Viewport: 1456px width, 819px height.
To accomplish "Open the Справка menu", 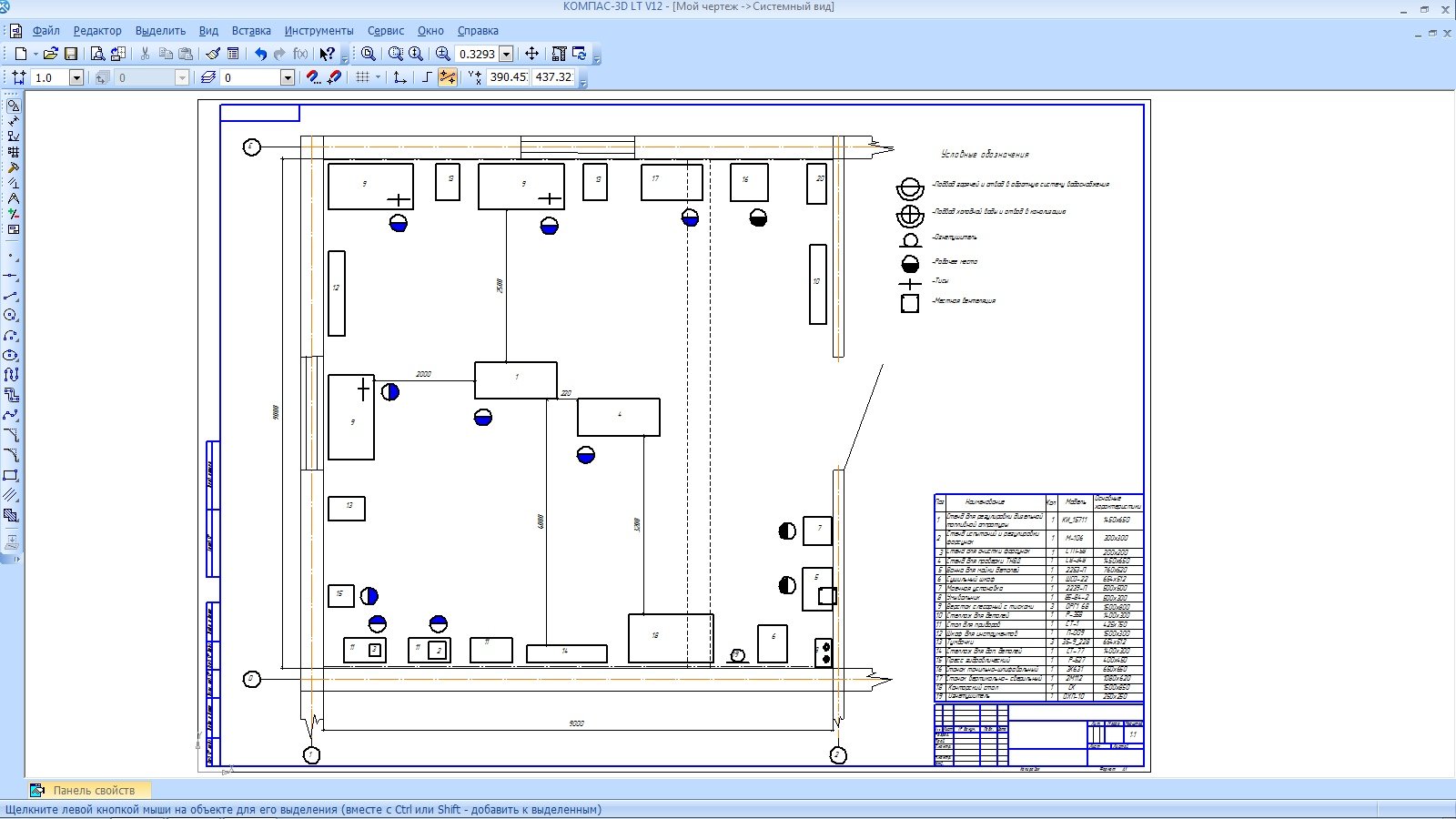I will tap(478, 31).
